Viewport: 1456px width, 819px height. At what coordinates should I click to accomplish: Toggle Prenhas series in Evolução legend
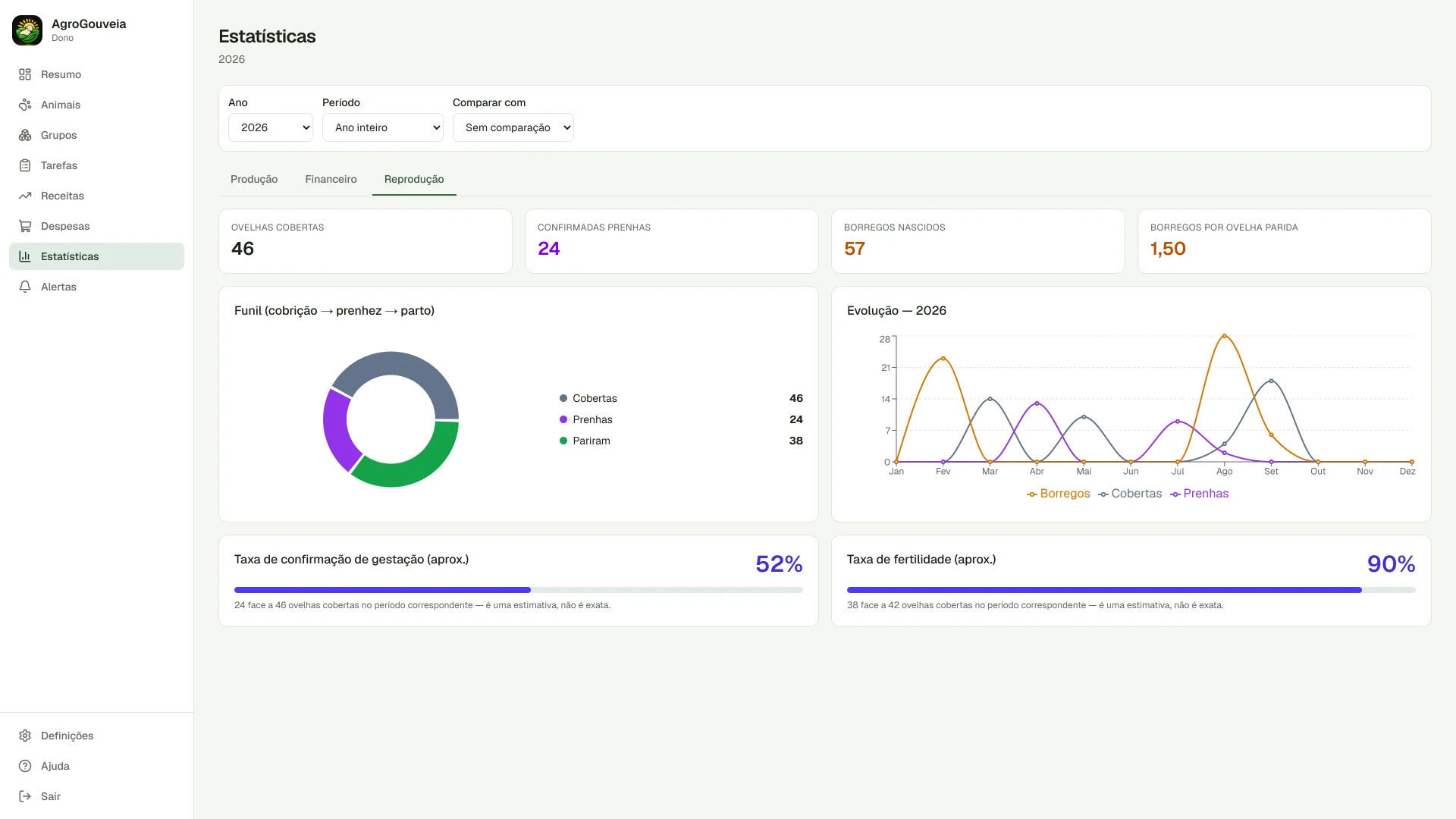click(1199, 494)
